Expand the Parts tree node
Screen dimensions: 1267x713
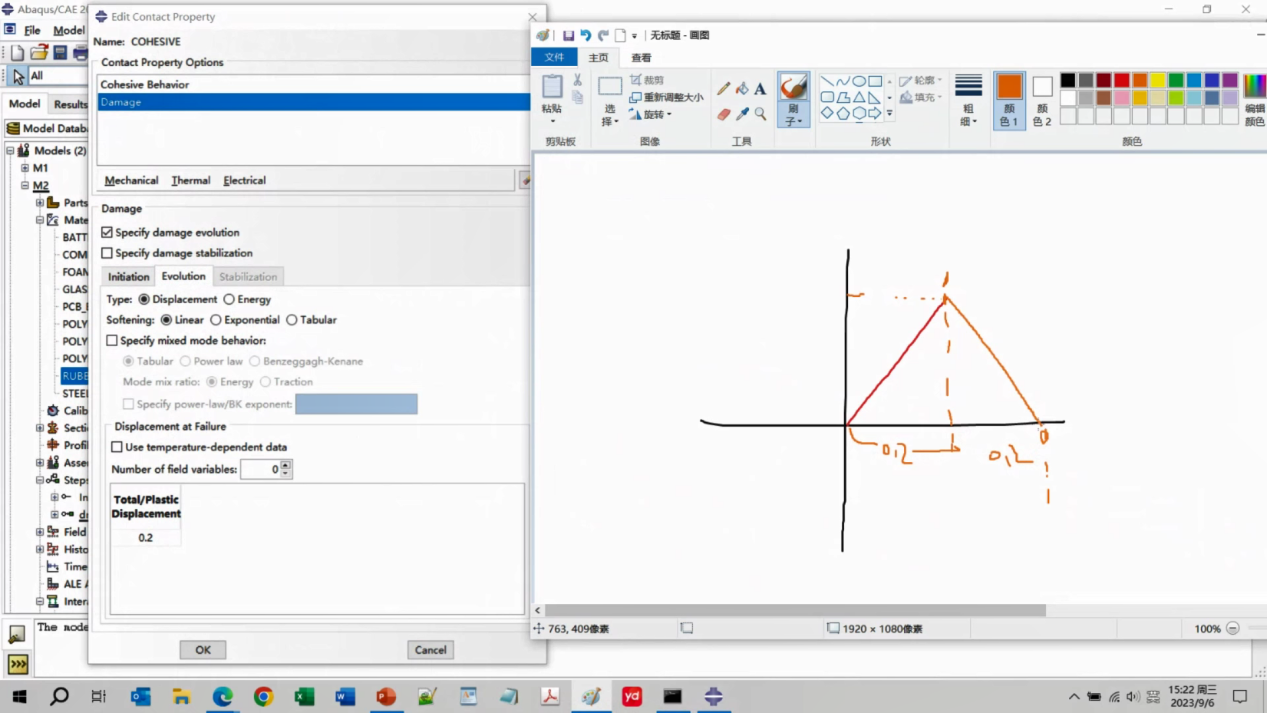point(40,203)
